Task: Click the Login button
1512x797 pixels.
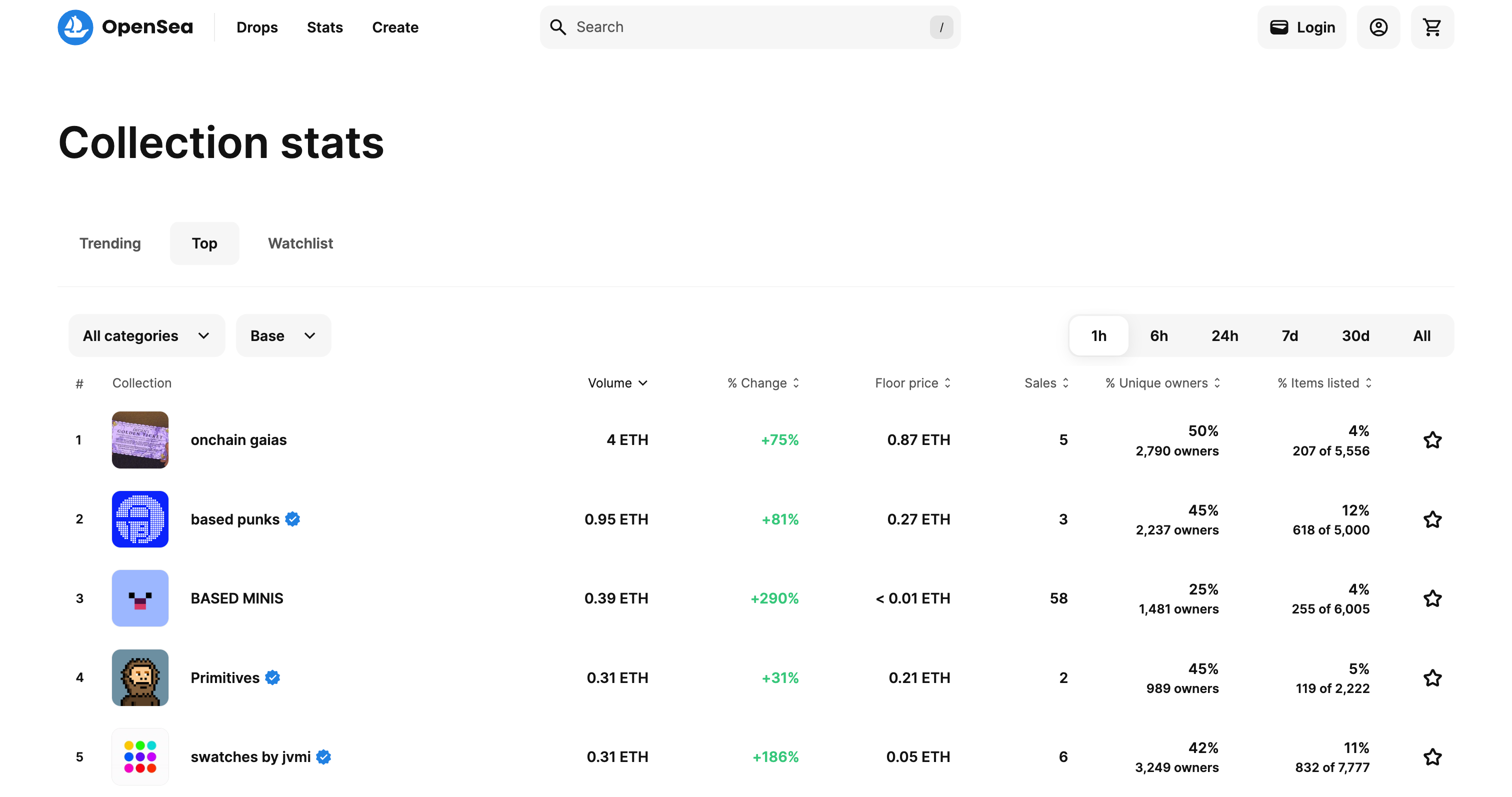Action: pos(1301,27)
